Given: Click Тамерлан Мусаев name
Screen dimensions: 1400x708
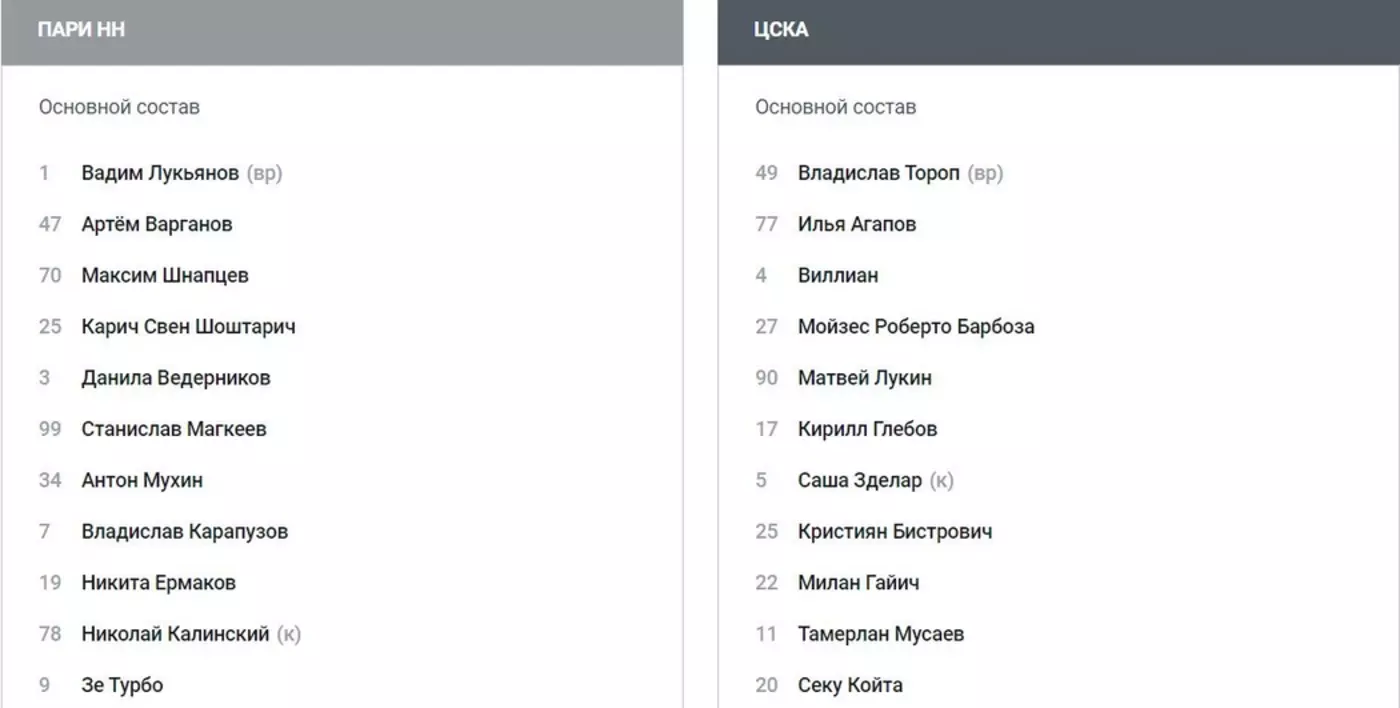Looking at the screenshot, I should tap(881, 633).
